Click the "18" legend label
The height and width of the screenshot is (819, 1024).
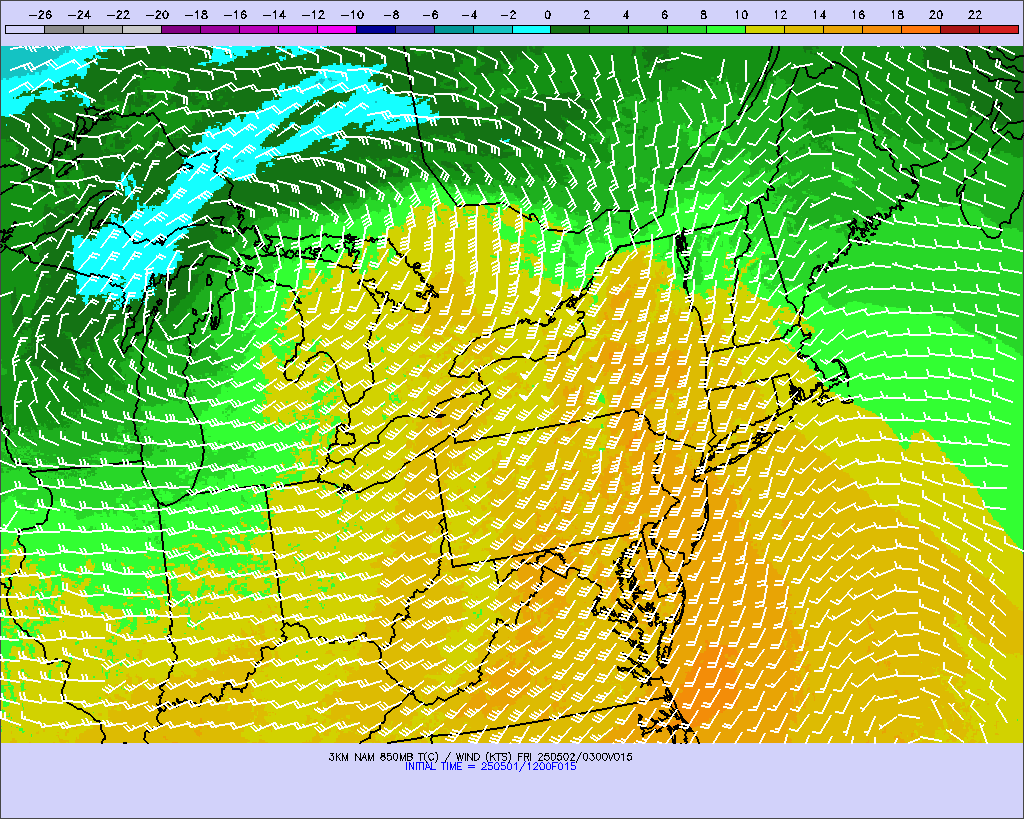coord(897,15)
